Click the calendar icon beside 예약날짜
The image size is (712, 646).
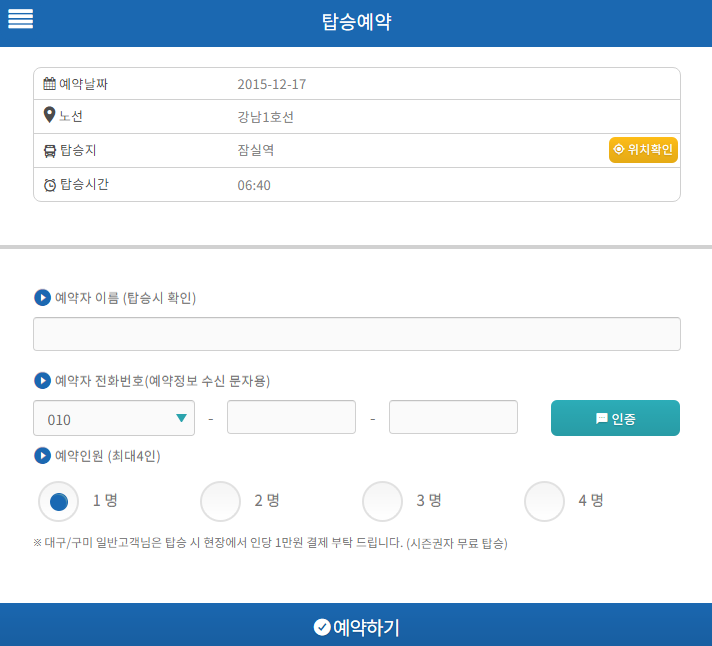coord(49,84)
